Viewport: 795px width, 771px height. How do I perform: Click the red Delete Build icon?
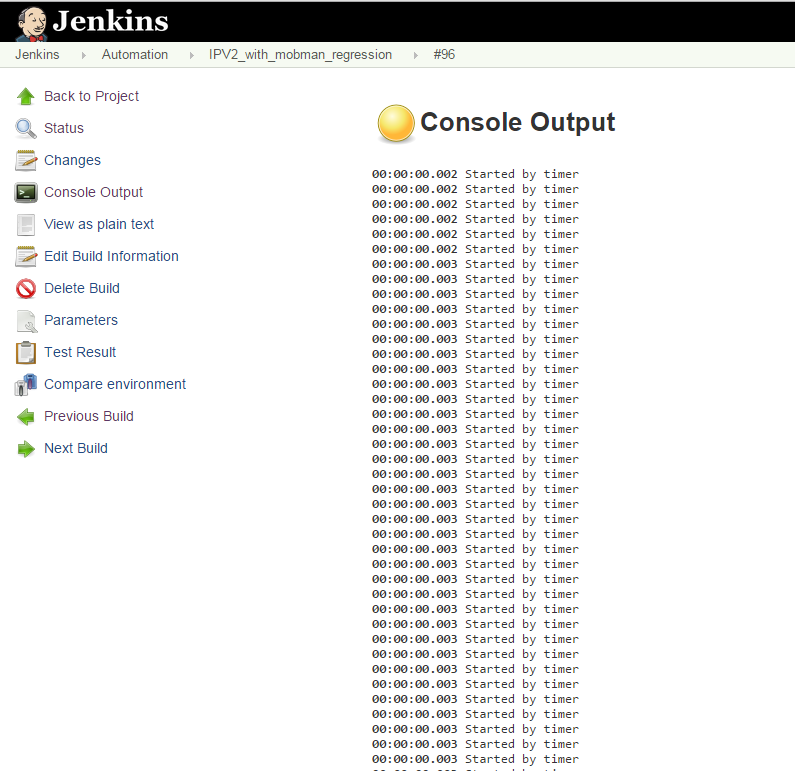click(26, 288)
